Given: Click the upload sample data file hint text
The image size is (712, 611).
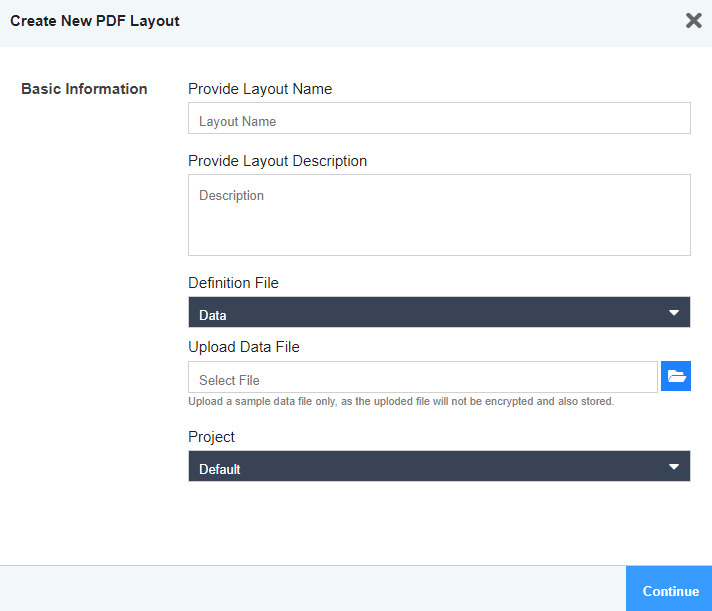Looking at the screenshot, I should tap(401, 402).
